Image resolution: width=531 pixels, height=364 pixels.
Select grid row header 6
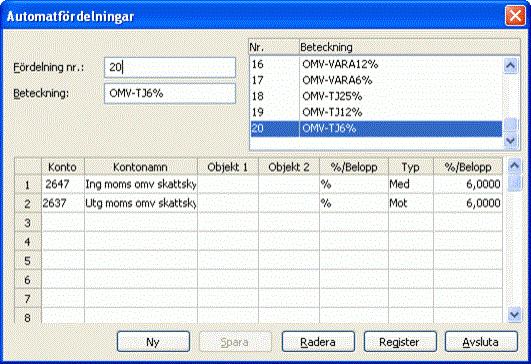[28, 279]
